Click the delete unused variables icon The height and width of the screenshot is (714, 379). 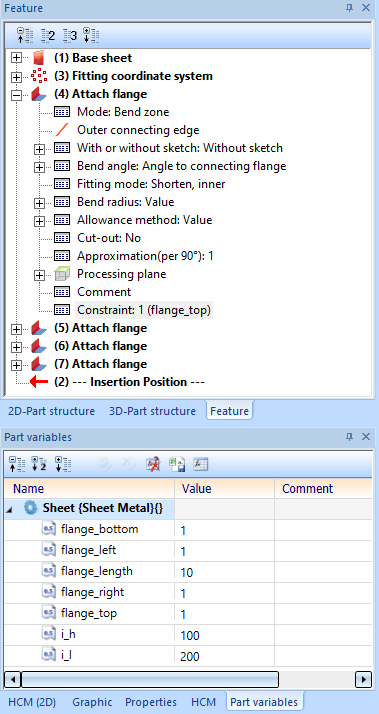coord(154,464)
